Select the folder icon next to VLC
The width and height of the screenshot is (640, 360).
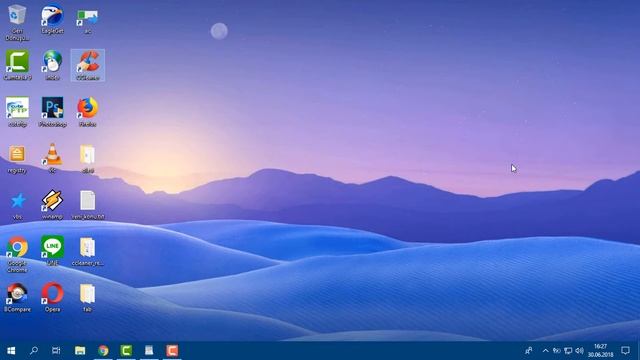87,158
